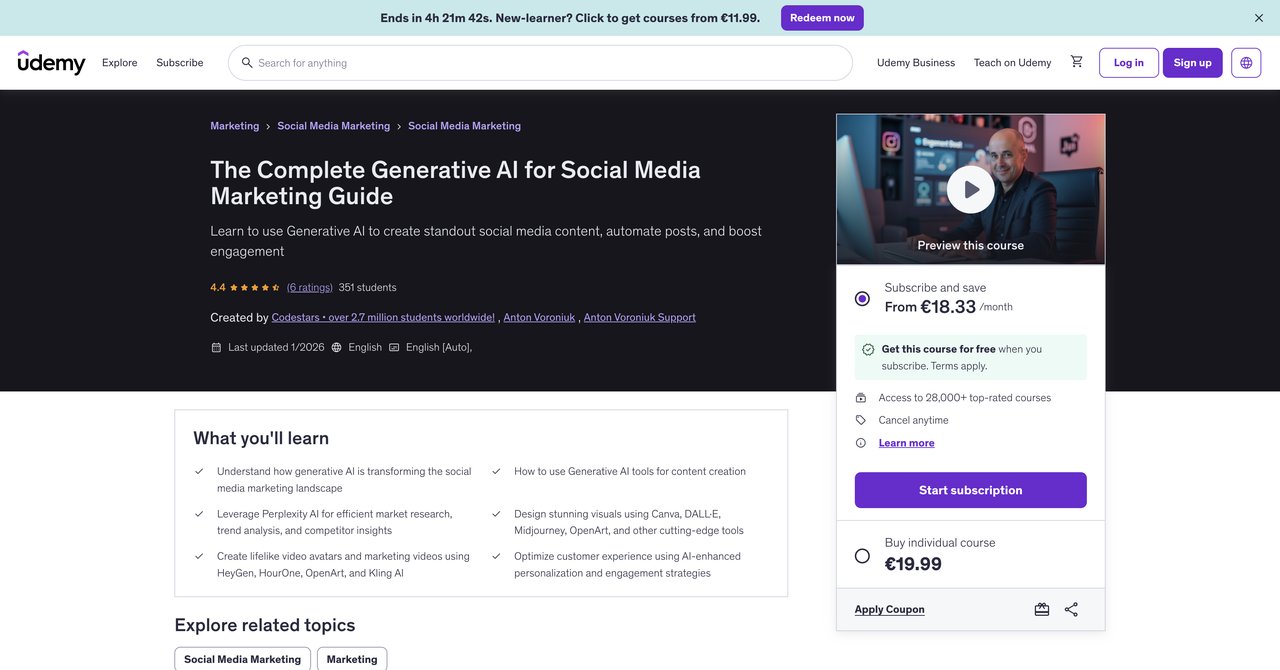Click the Search for anything field

coord(540,63)
